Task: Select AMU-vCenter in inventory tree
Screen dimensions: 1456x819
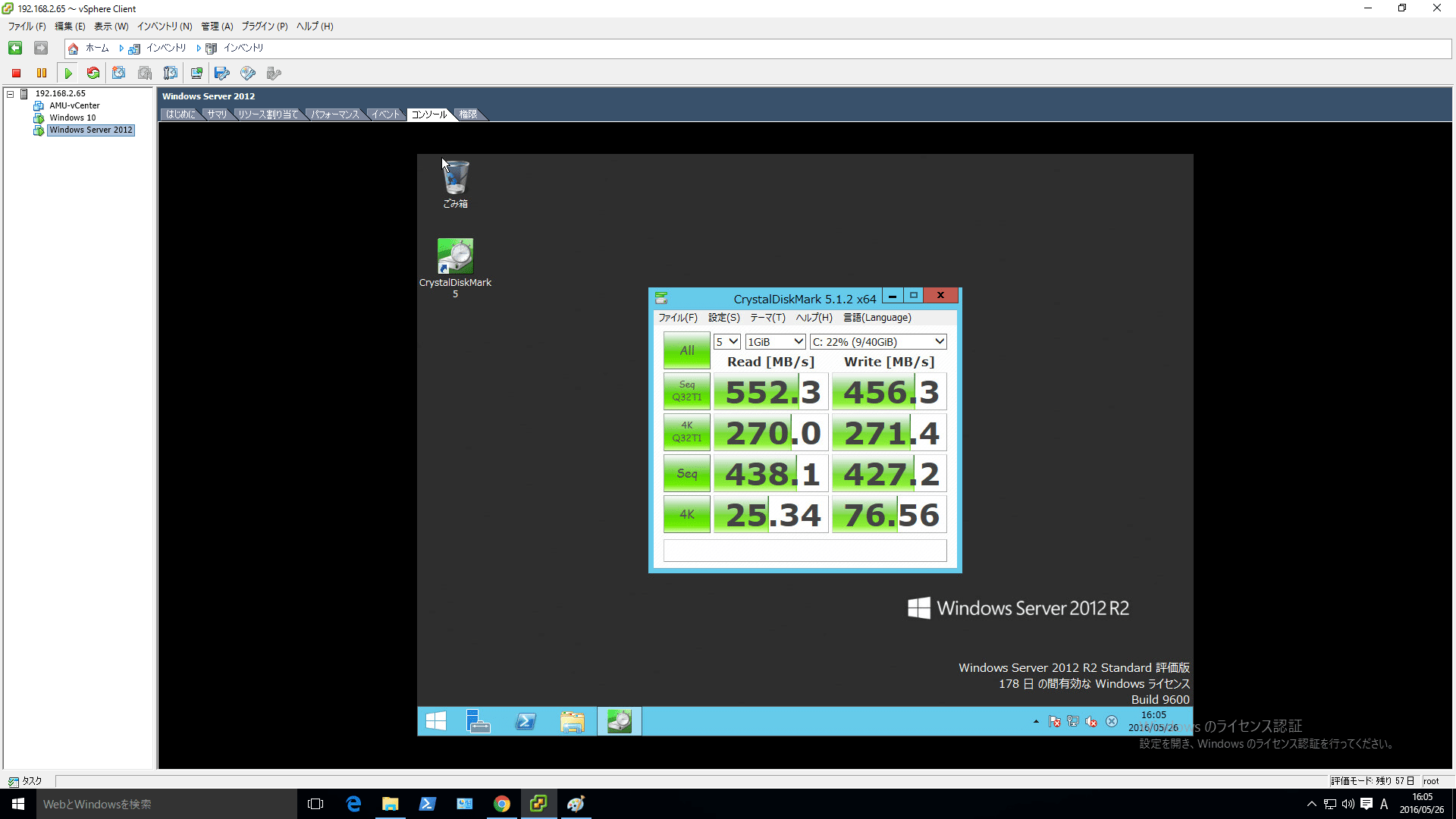Action: pyautogui.click(x=74, y=106)
